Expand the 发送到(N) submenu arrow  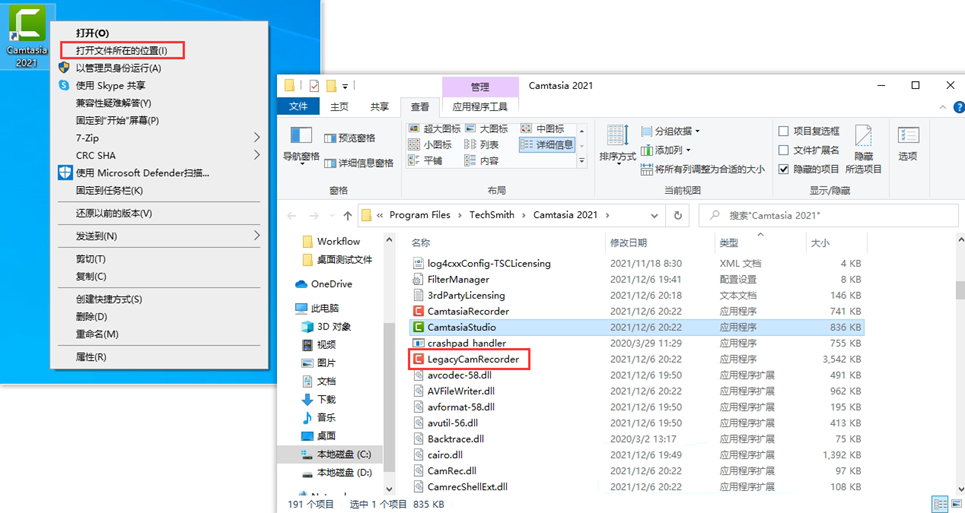tap(256, 236)
